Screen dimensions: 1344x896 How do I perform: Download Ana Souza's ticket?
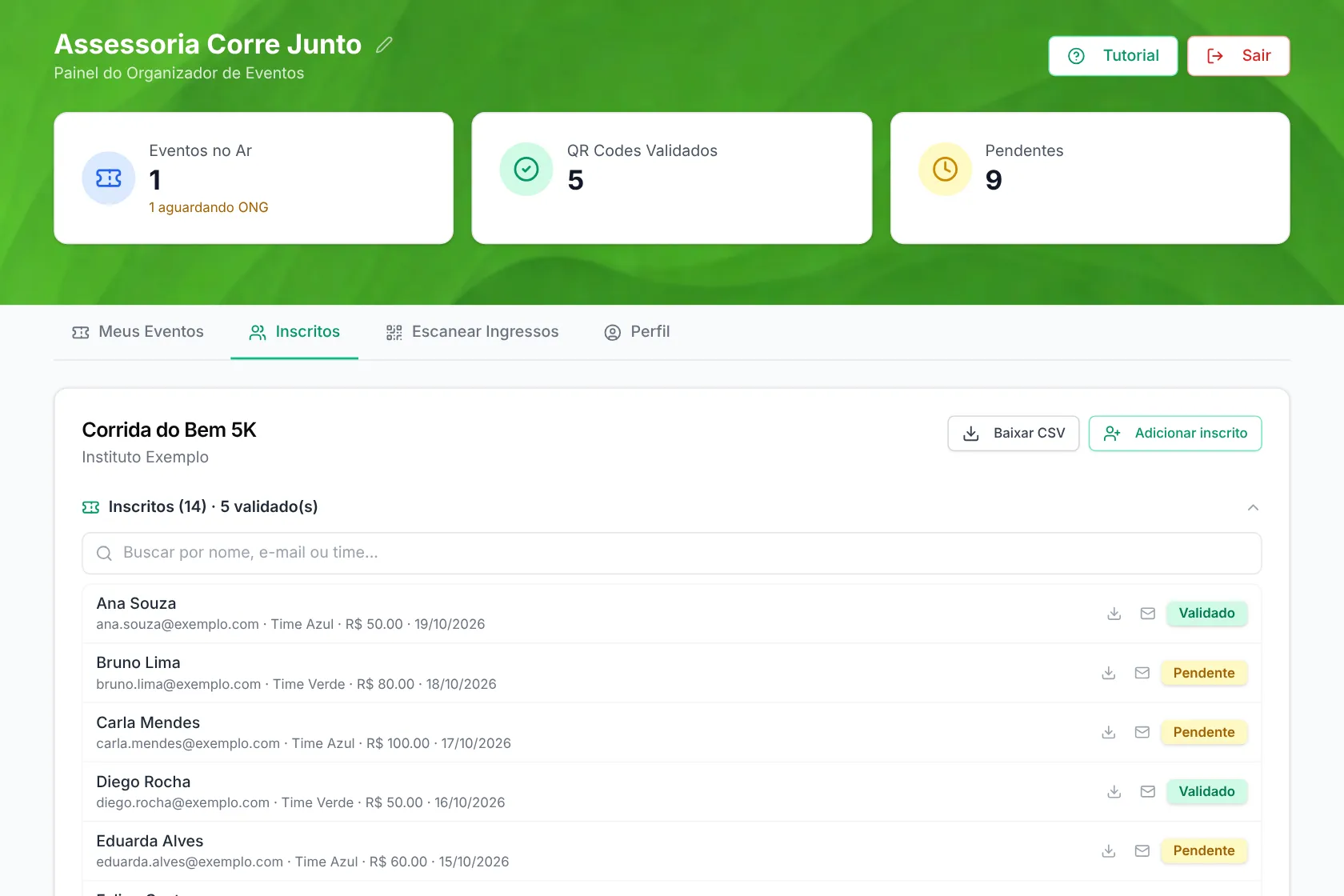[x=1114, y=614]
